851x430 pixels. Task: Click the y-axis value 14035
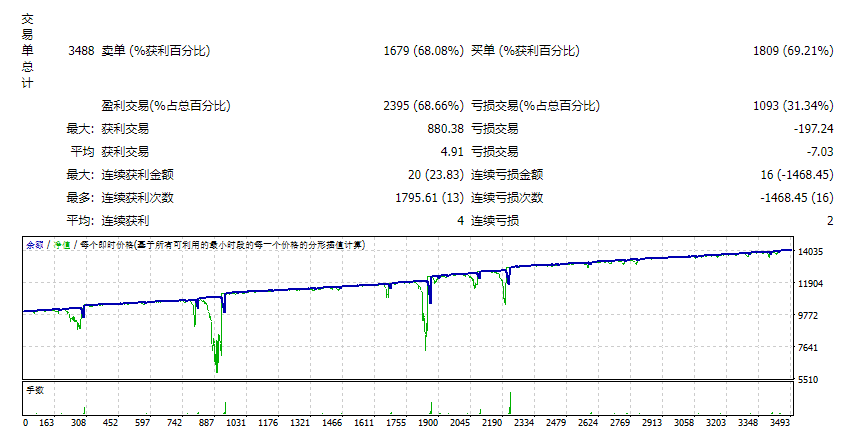(810, 251)
